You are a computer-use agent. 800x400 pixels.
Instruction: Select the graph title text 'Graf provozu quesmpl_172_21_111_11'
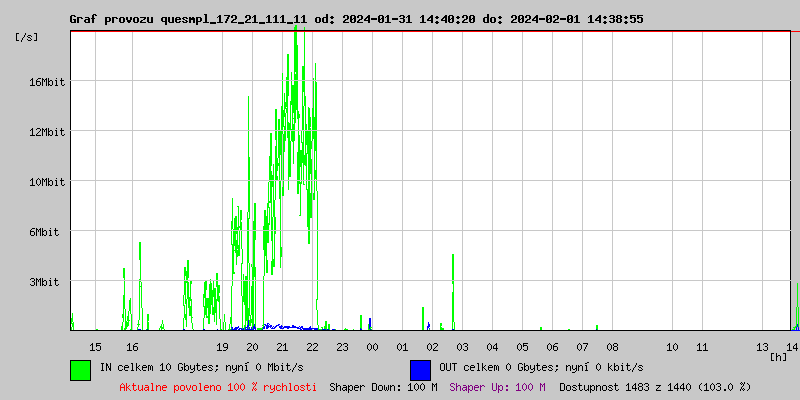(188, 19)
